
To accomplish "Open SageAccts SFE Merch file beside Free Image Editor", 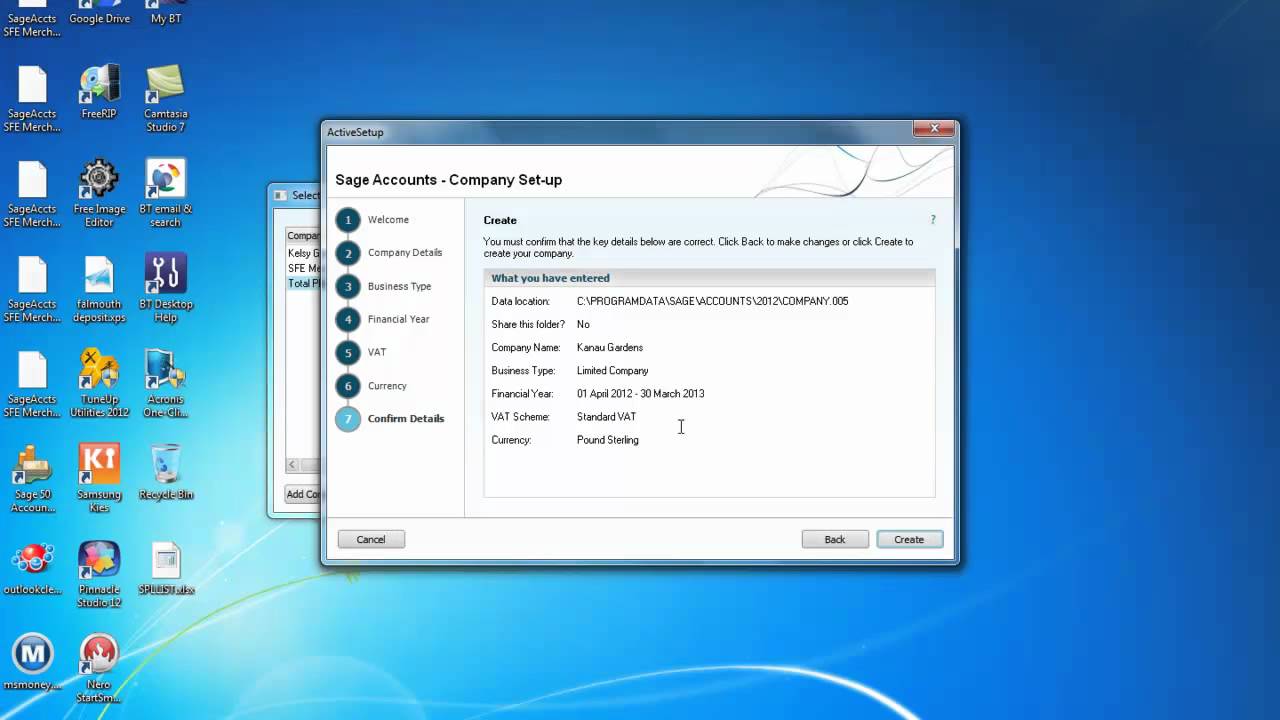I will [32, 194].
